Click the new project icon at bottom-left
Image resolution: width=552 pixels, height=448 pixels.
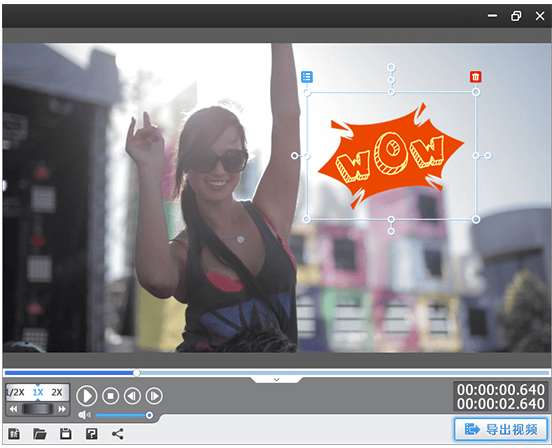pyautogui.click(x=14, y=434)
